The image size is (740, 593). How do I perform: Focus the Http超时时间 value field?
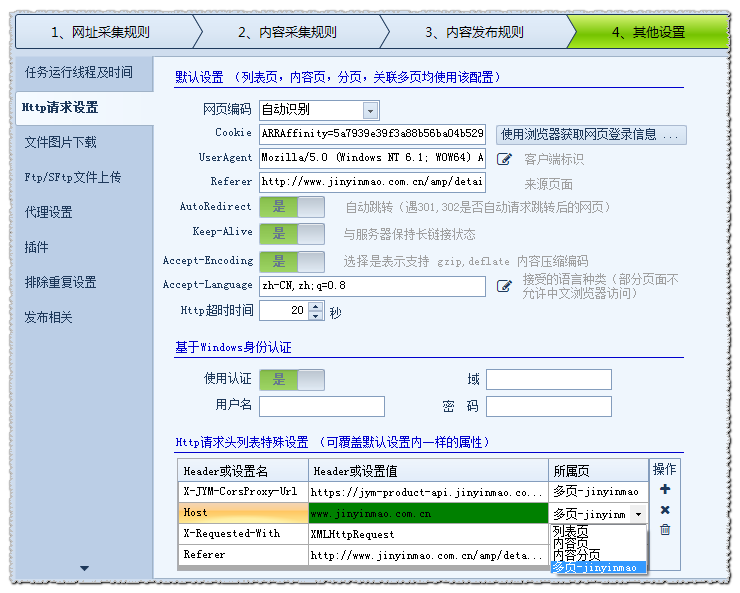click(284, 310)
